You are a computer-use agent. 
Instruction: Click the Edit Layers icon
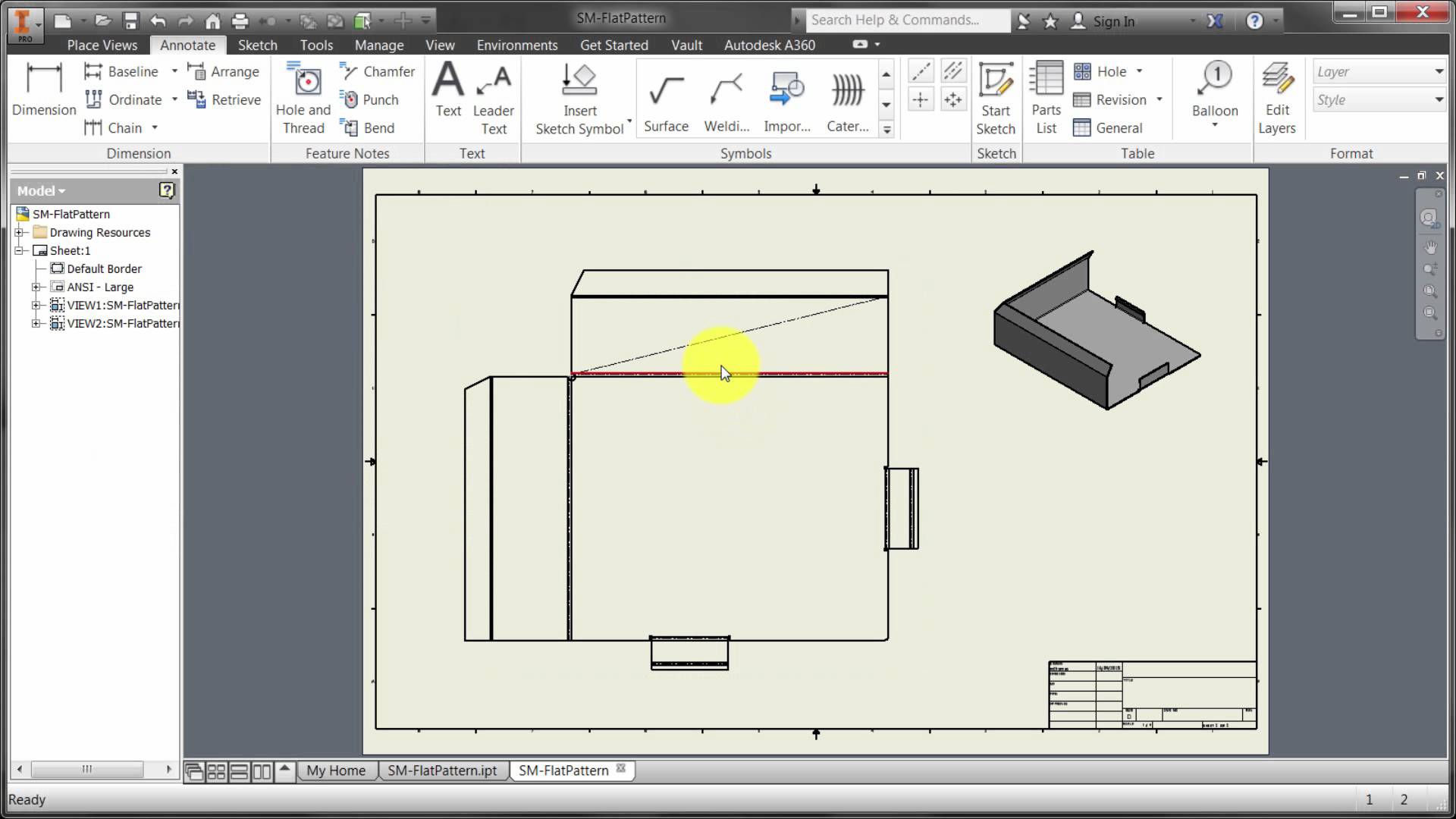pos(1277,91)
